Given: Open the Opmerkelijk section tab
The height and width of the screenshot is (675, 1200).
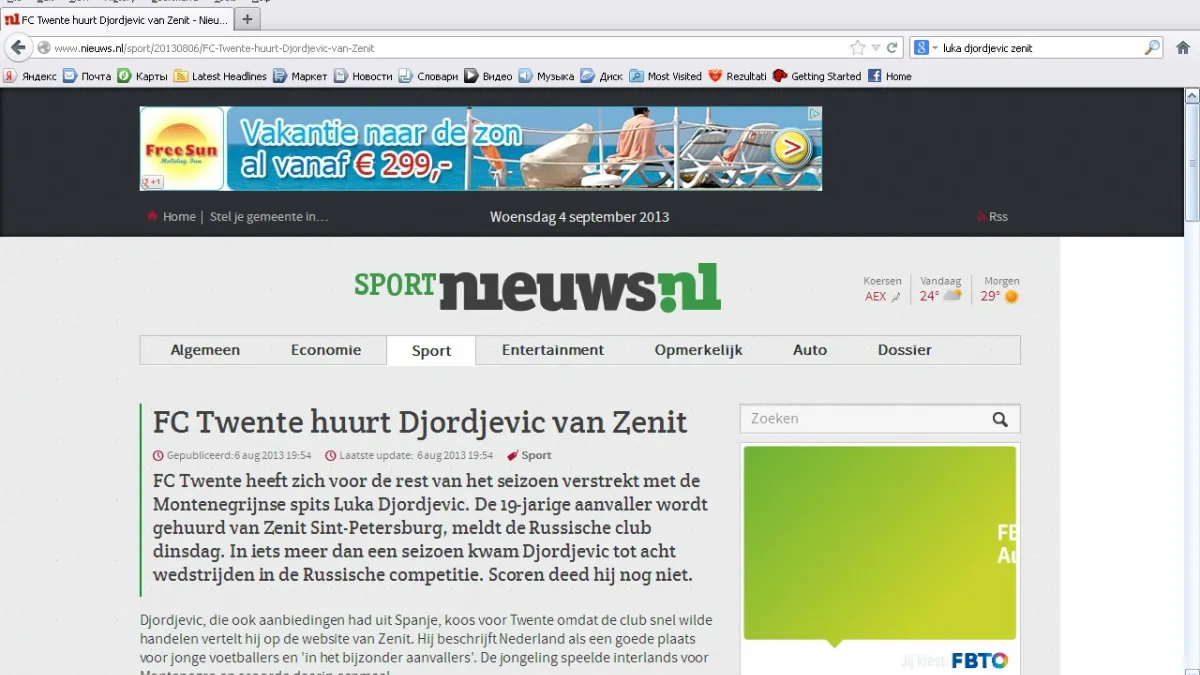Looking at the screenshot, I should point(699,350).
